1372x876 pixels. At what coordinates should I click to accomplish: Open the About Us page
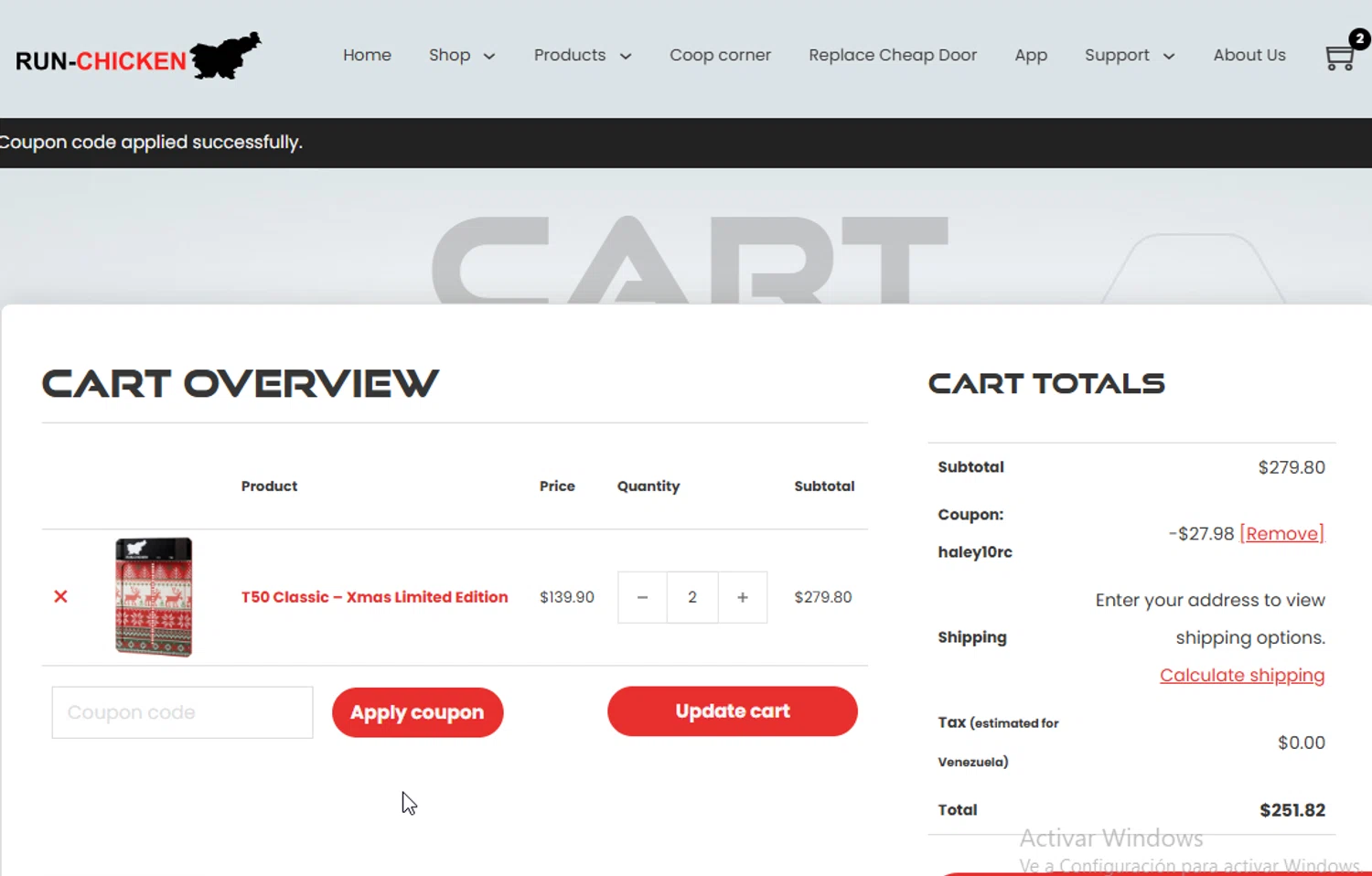click(x=1249, y=55)
